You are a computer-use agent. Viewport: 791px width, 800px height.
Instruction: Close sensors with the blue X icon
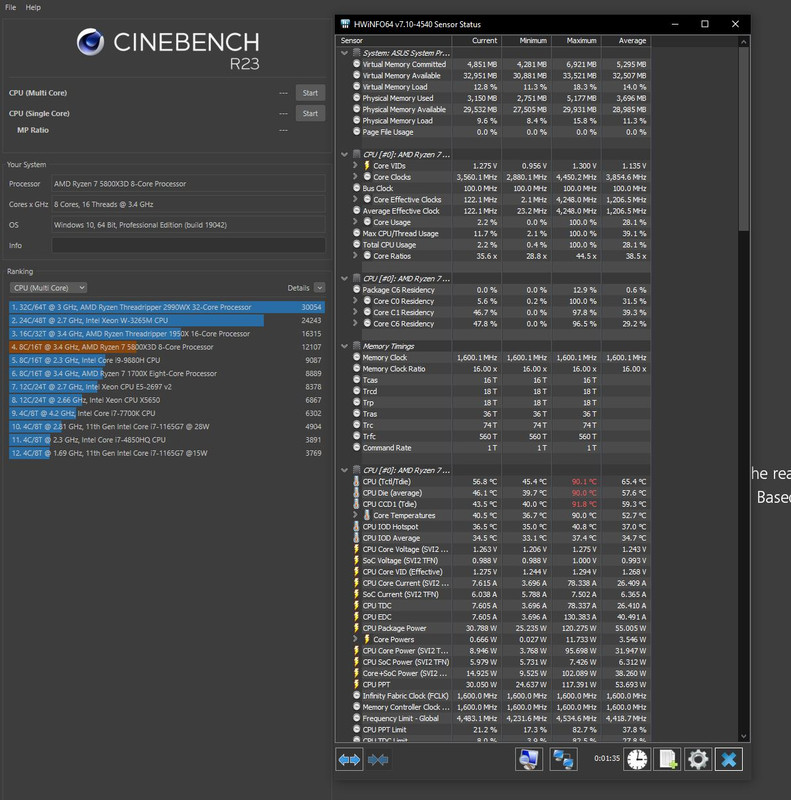(729, 759)
